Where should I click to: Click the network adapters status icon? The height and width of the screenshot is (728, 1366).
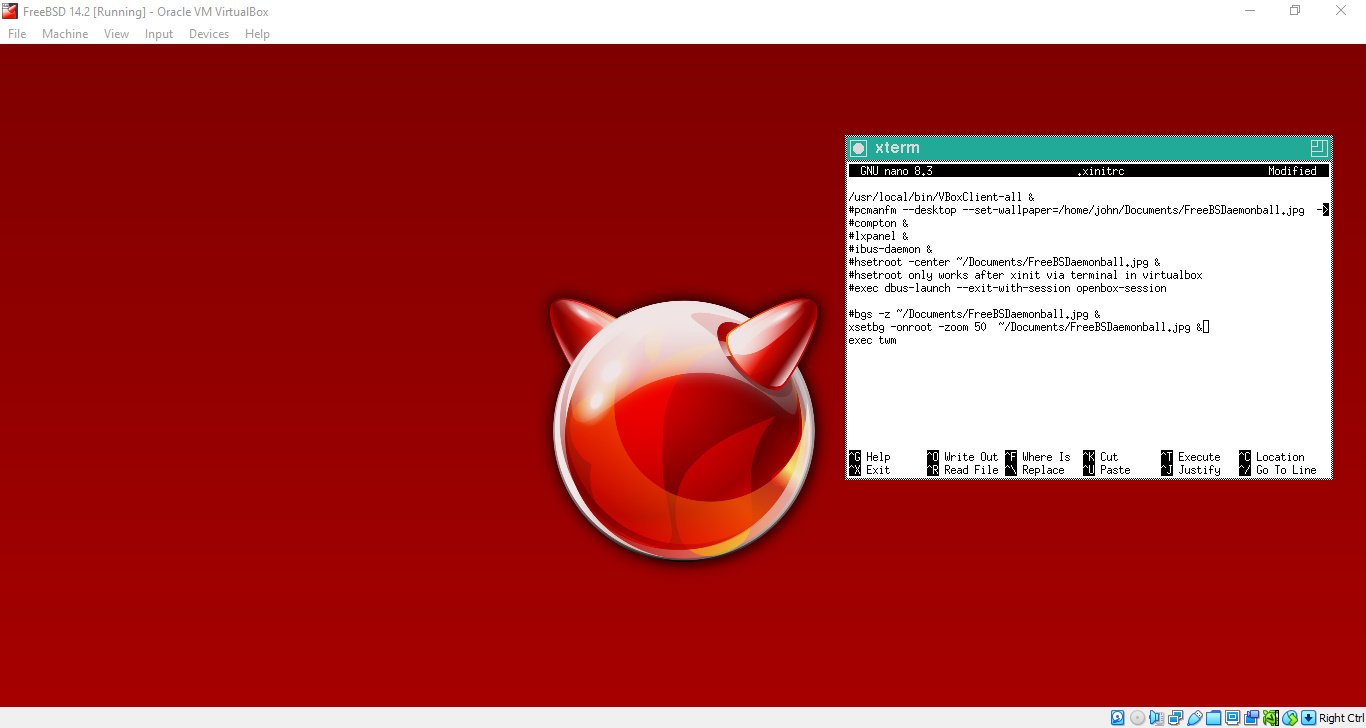click(1175, 718)
